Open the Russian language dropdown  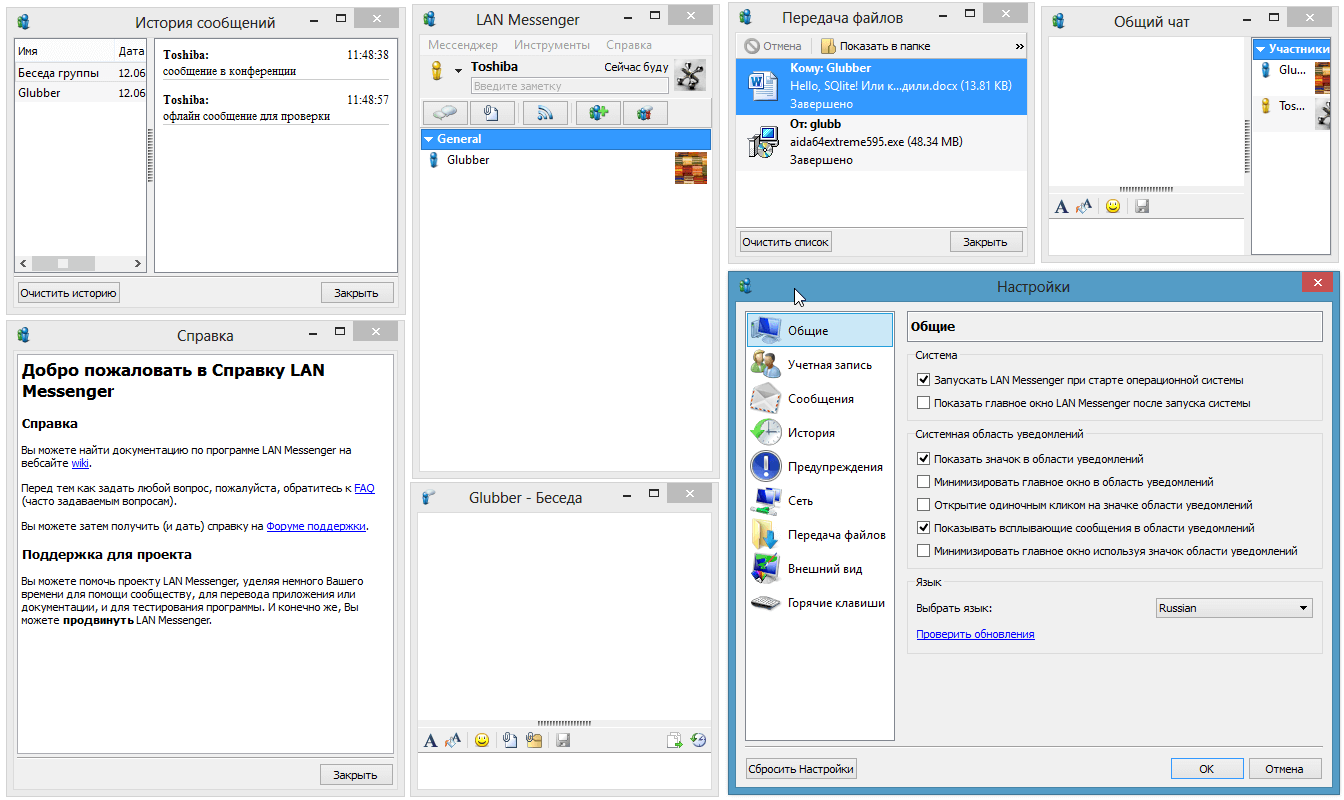(1233, 608)
